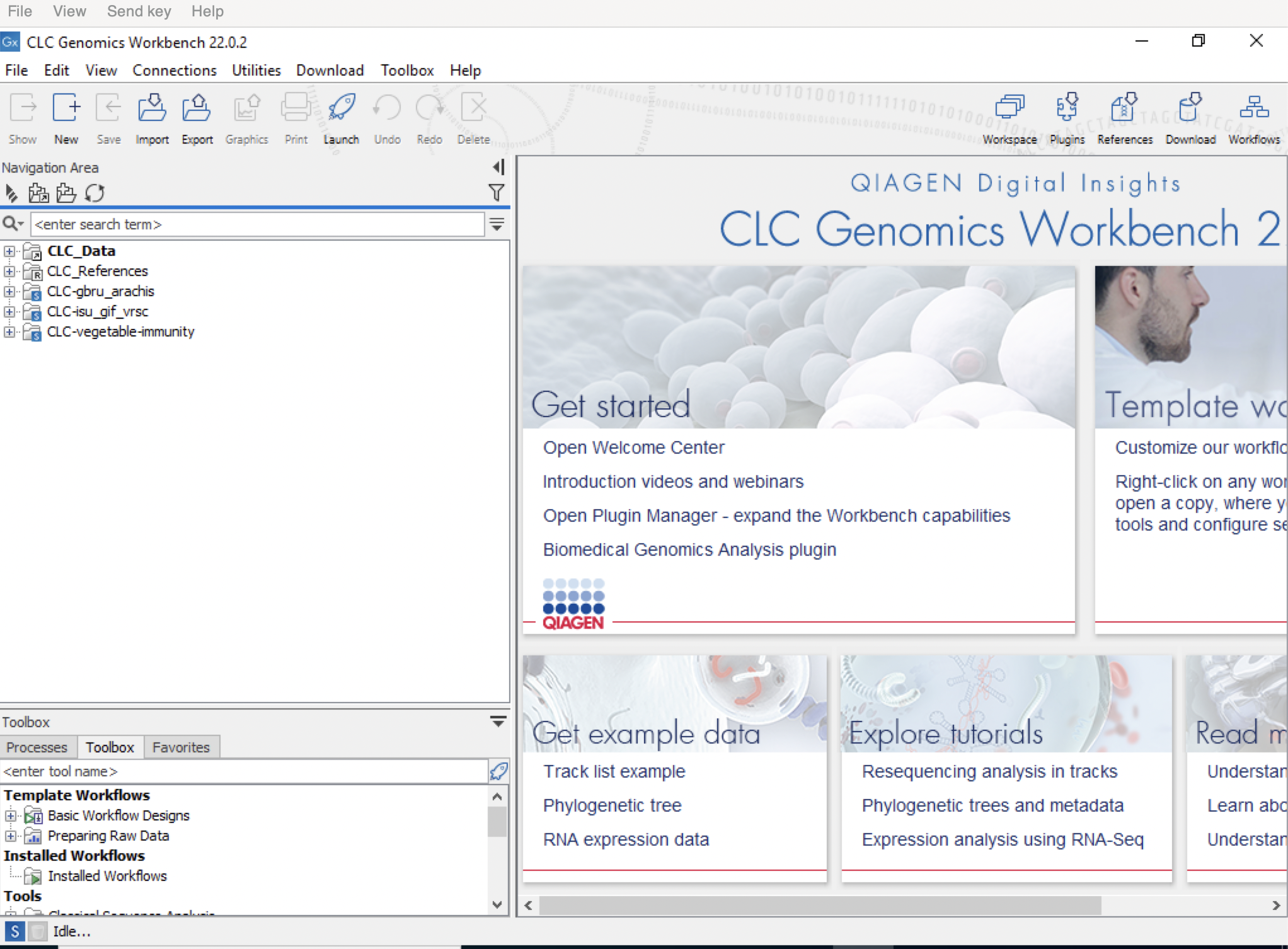
Task: Open the search options menu icon
Action: tap(497, 224)
